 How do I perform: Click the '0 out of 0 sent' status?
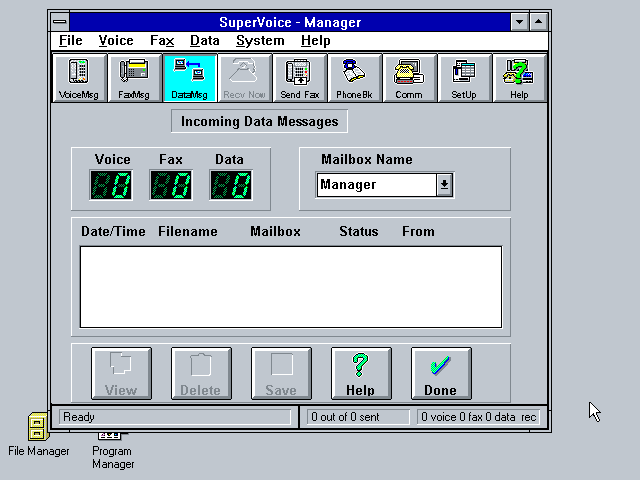345,417
